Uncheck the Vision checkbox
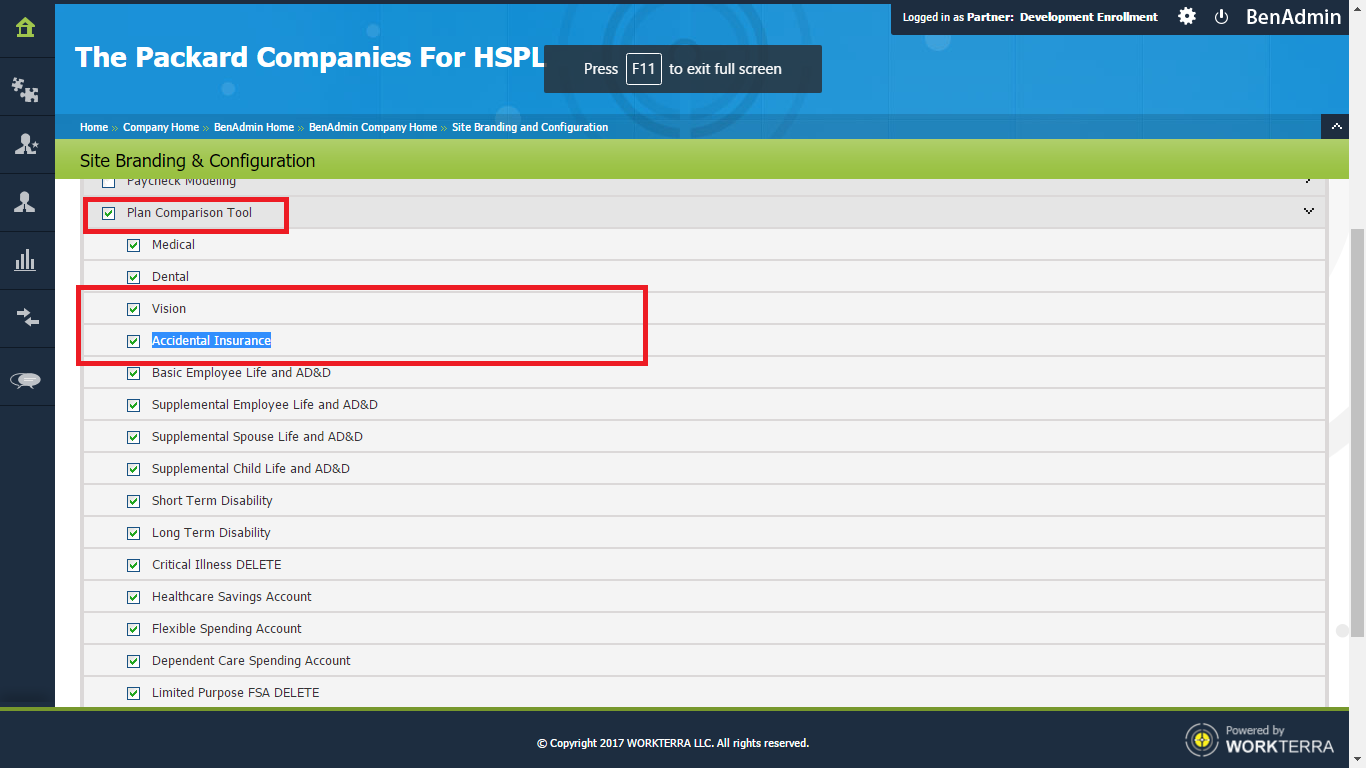Image resolution: width=1366 pixels, height=768 pixels. (134, 309)
